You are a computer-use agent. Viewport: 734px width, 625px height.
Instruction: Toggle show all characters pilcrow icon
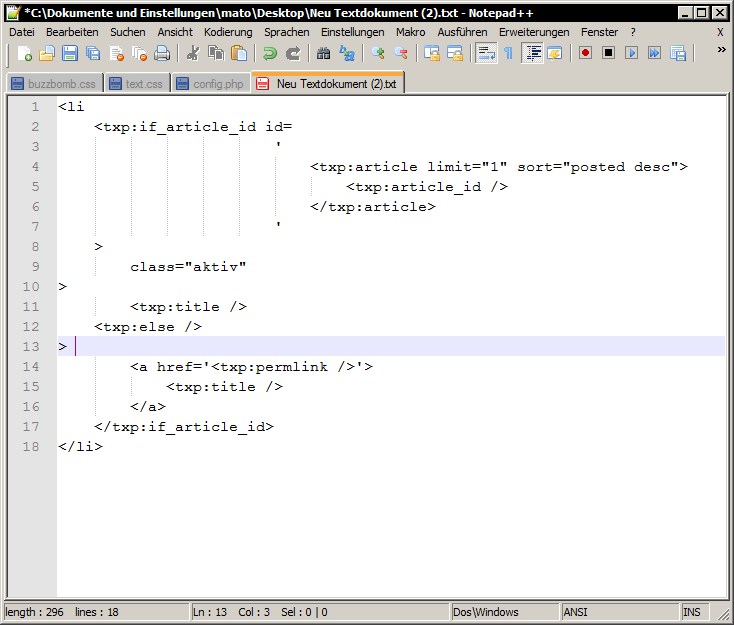pyautogui.click(x=508, y=53)
